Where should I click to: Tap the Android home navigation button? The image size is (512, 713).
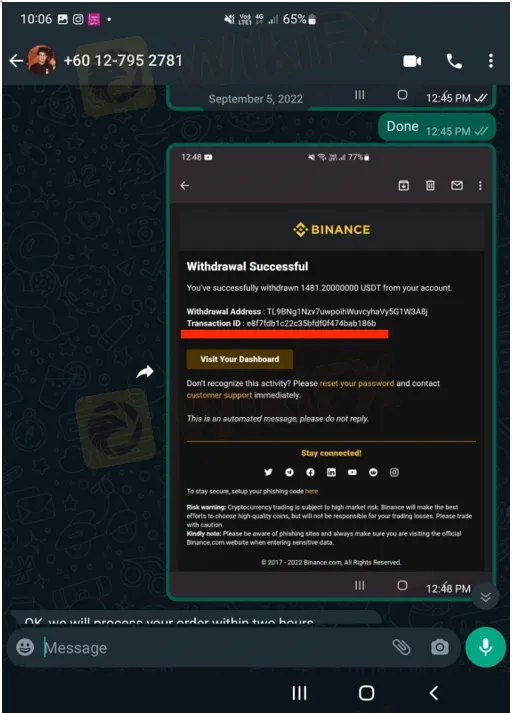point(366,693)
